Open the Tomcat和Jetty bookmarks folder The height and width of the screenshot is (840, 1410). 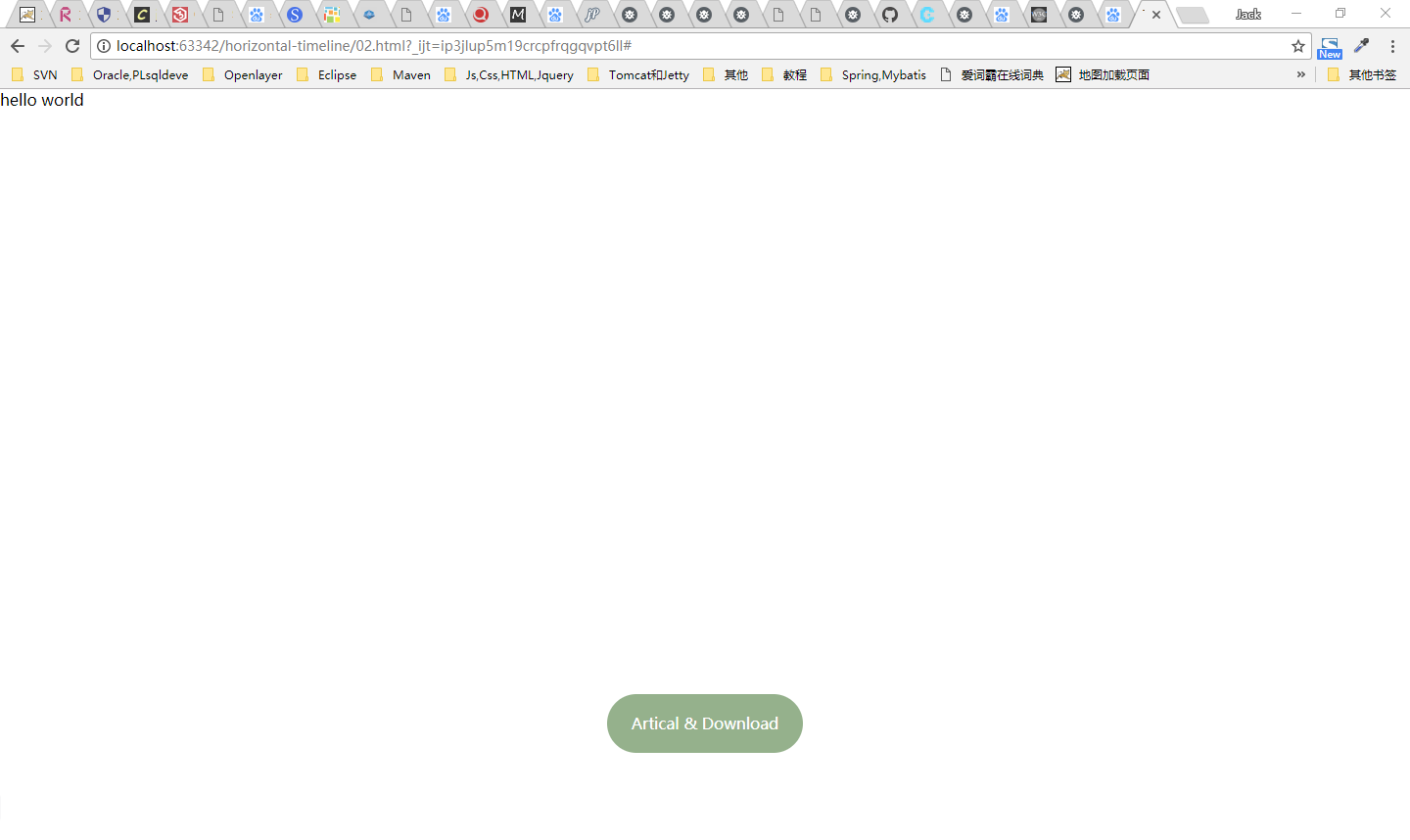(638, 74)
